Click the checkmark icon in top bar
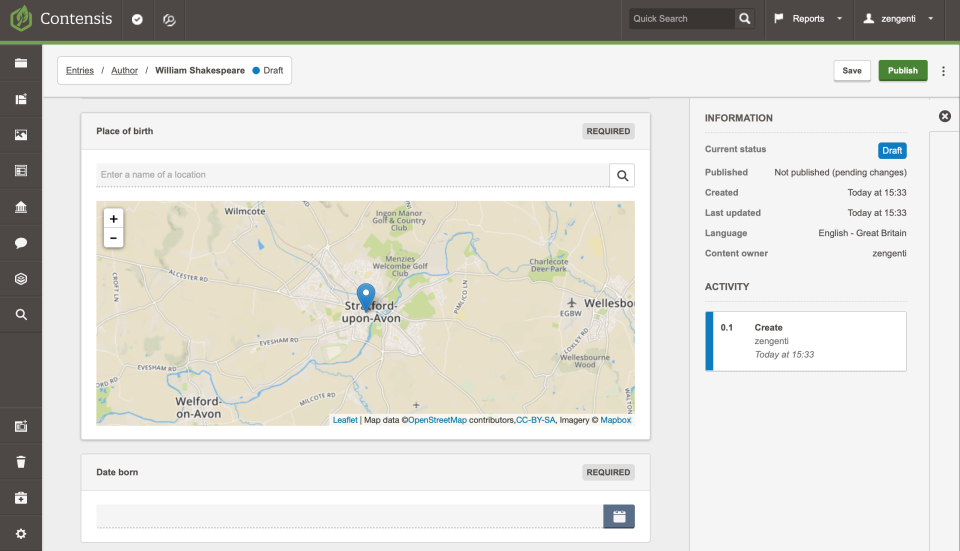This screenshot has width=960, height=551. click(x=137, y=19)
